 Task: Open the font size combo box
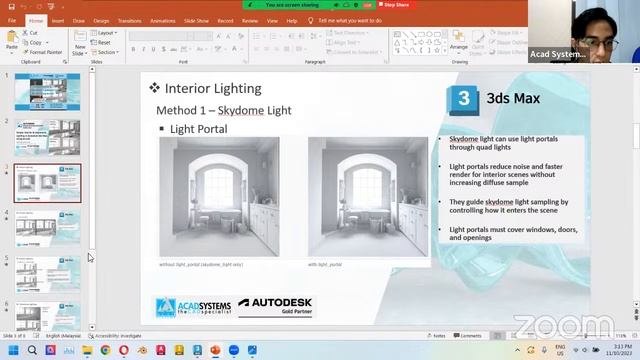pyautogui.click(x=203, y=36)
